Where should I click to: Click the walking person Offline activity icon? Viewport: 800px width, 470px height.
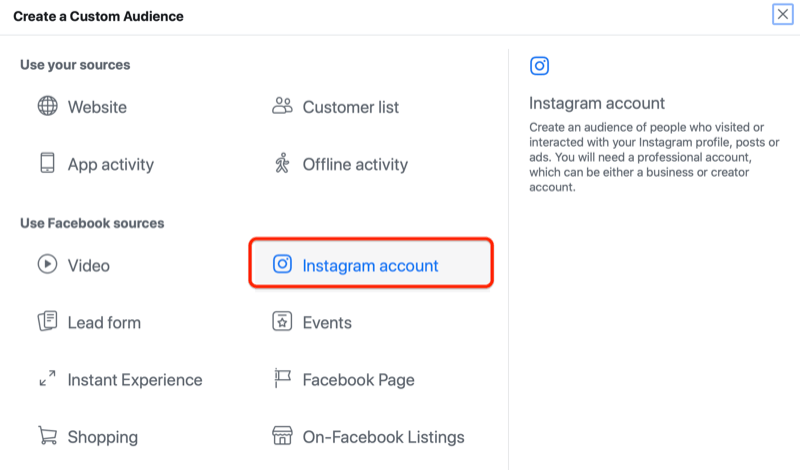point(282,164)
